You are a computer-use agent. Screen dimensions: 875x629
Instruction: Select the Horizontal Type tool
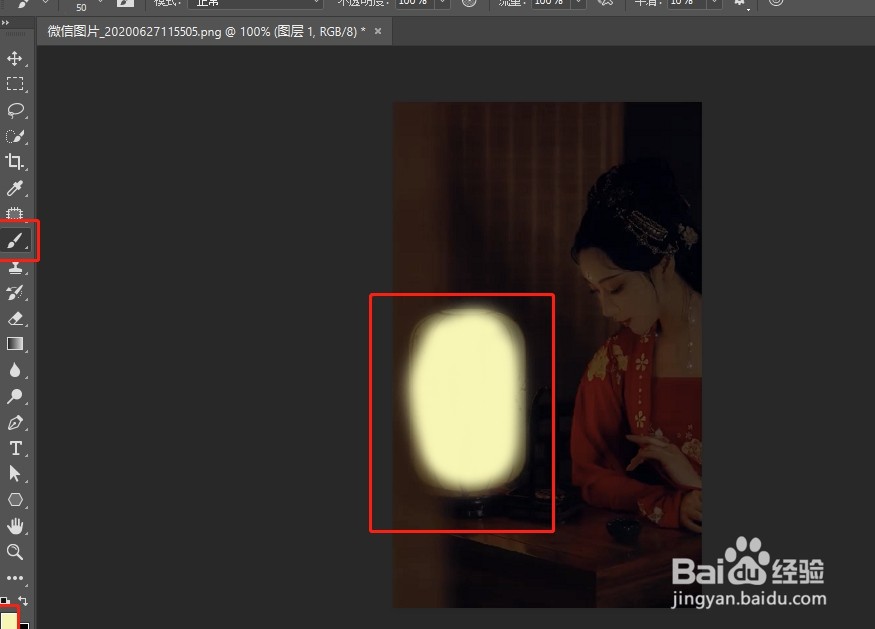pos(15,448)
